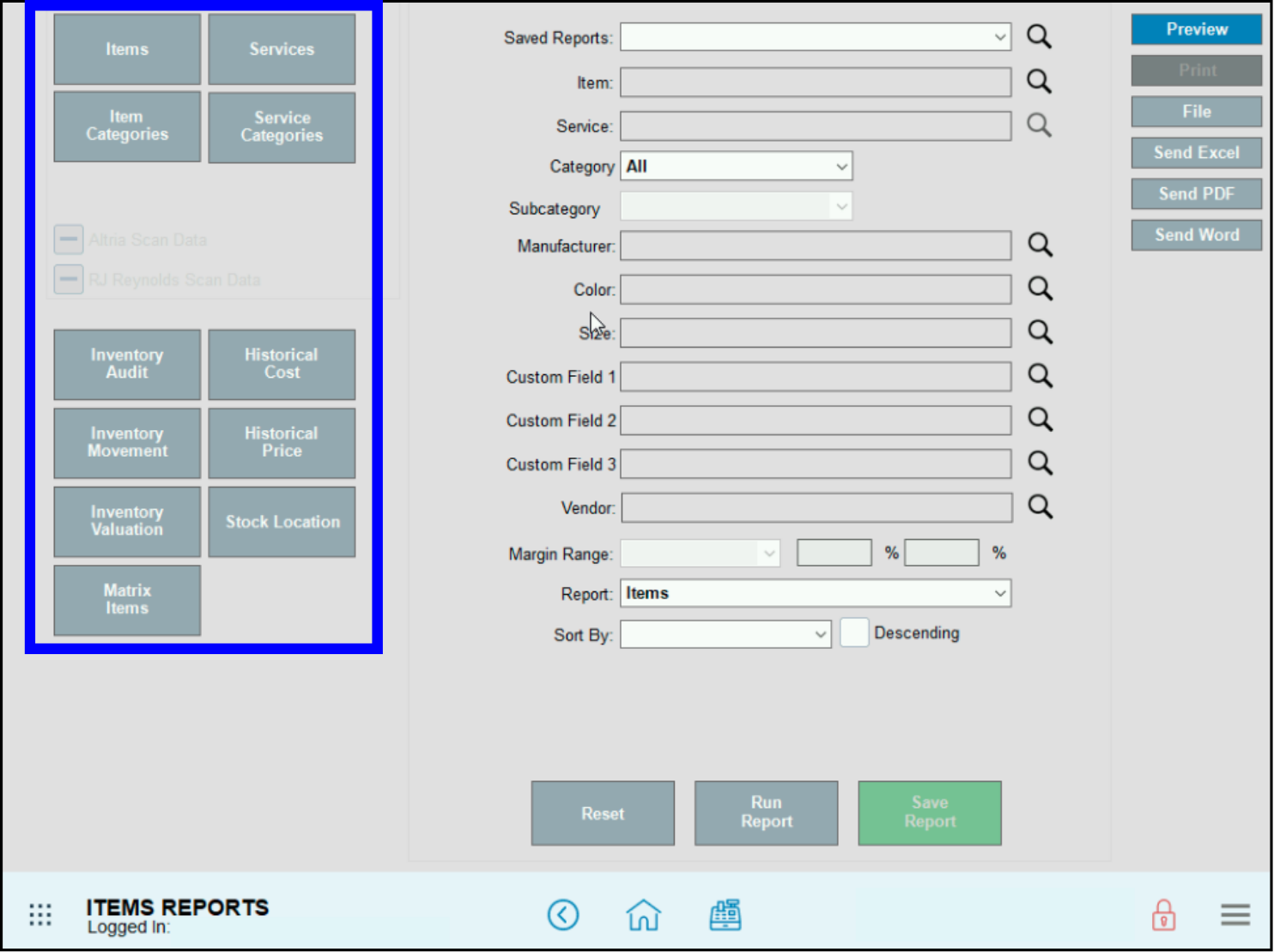
Task: Open the dotted grid apps icon
Action: pos(40,915)
